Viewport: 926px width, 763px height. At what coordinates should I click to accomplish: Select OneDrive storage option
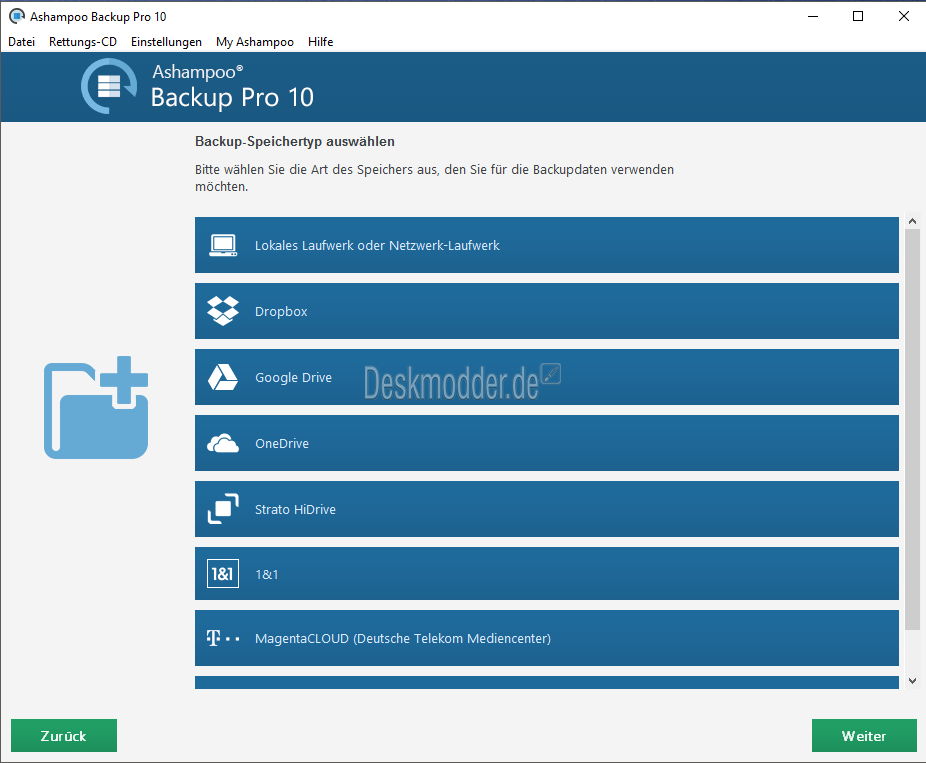(x=546, y=443)
